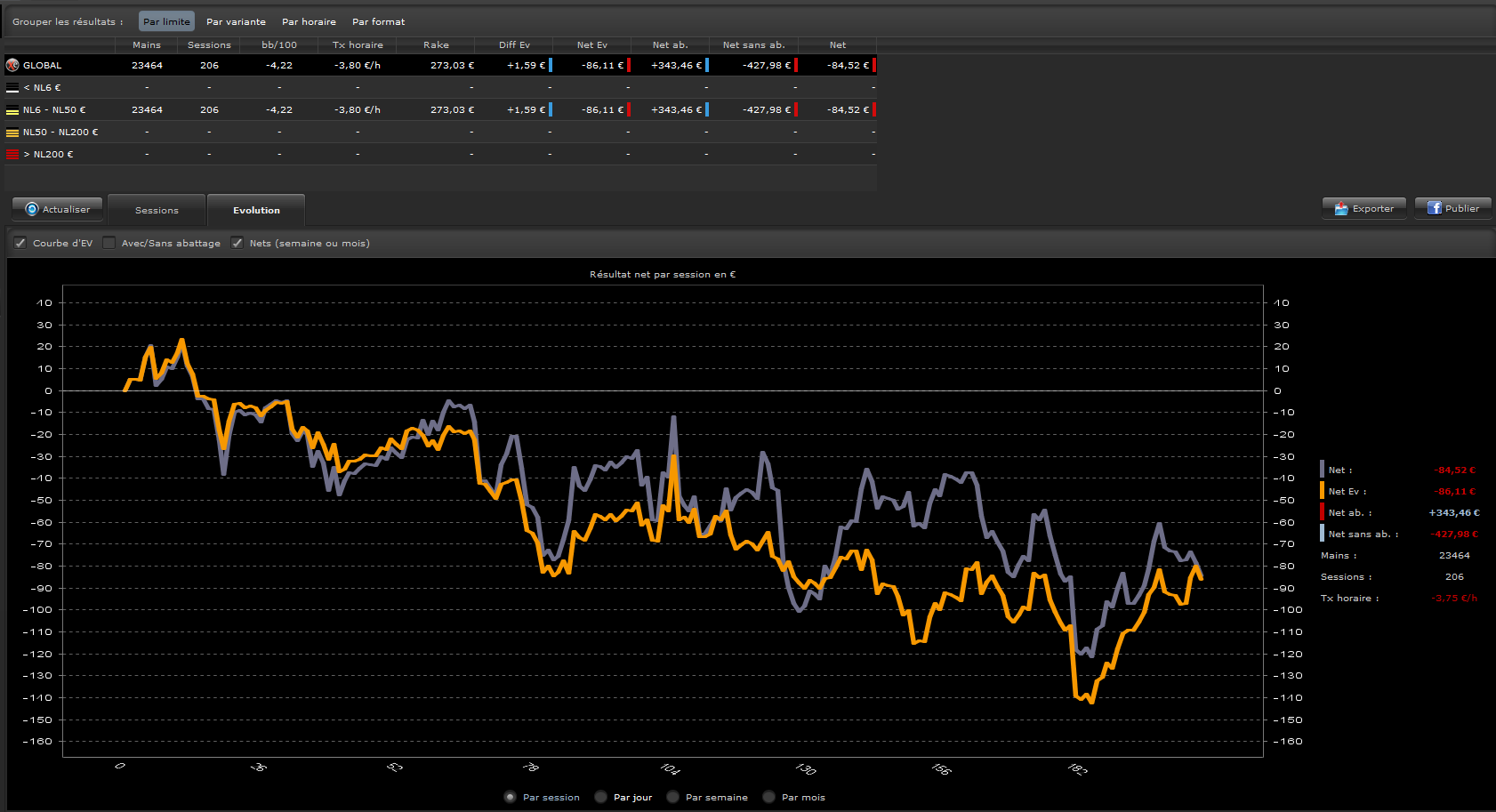1496x812 pixels.
Task: Click the Exporter button icon
Action: coord(1341,208)
